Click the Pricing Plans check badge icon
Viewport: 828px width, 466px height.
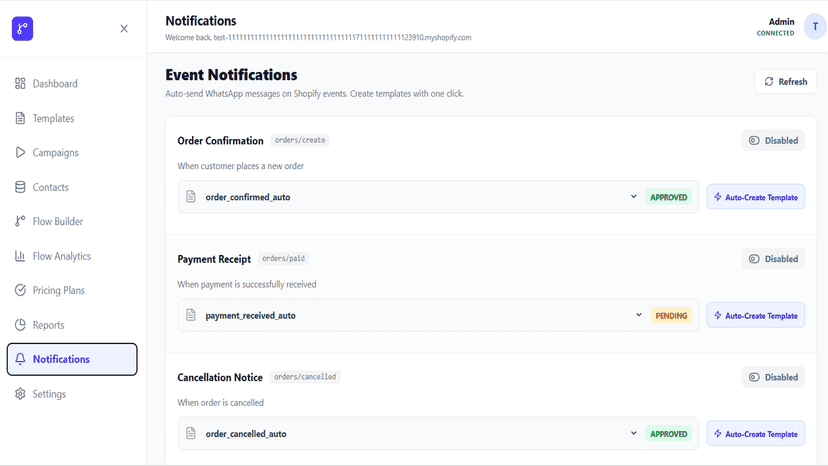[x=20, y=290]
